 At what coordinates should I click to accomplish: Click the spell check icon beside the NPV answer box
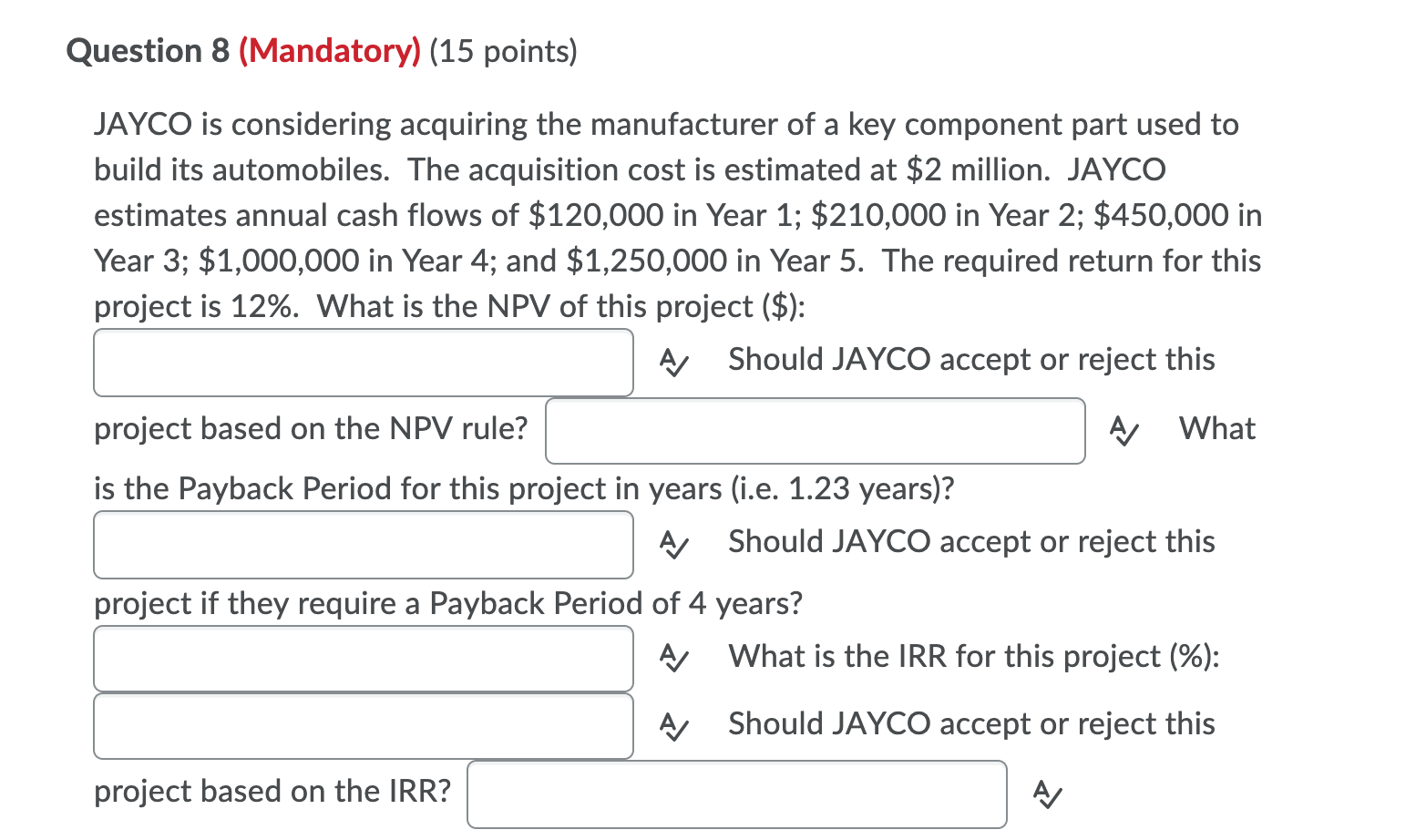673,364
